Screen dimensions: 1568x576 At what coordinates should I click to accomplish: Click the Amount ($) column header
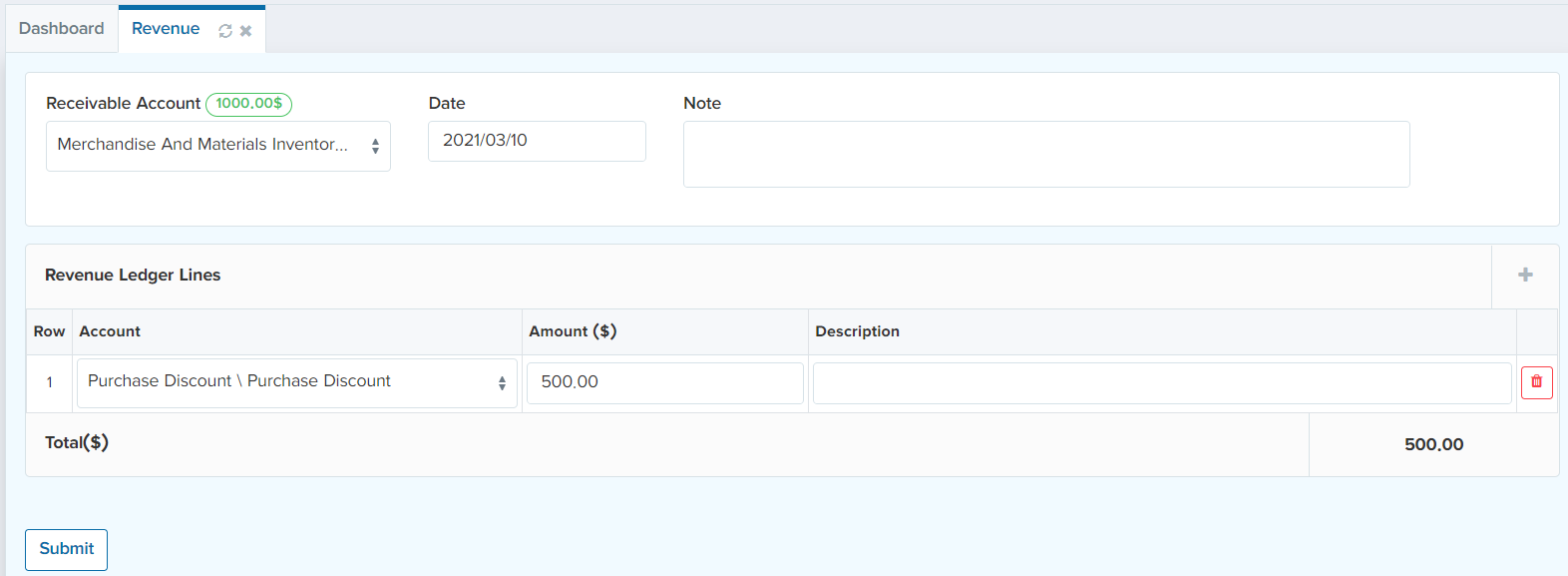(573, 331)
